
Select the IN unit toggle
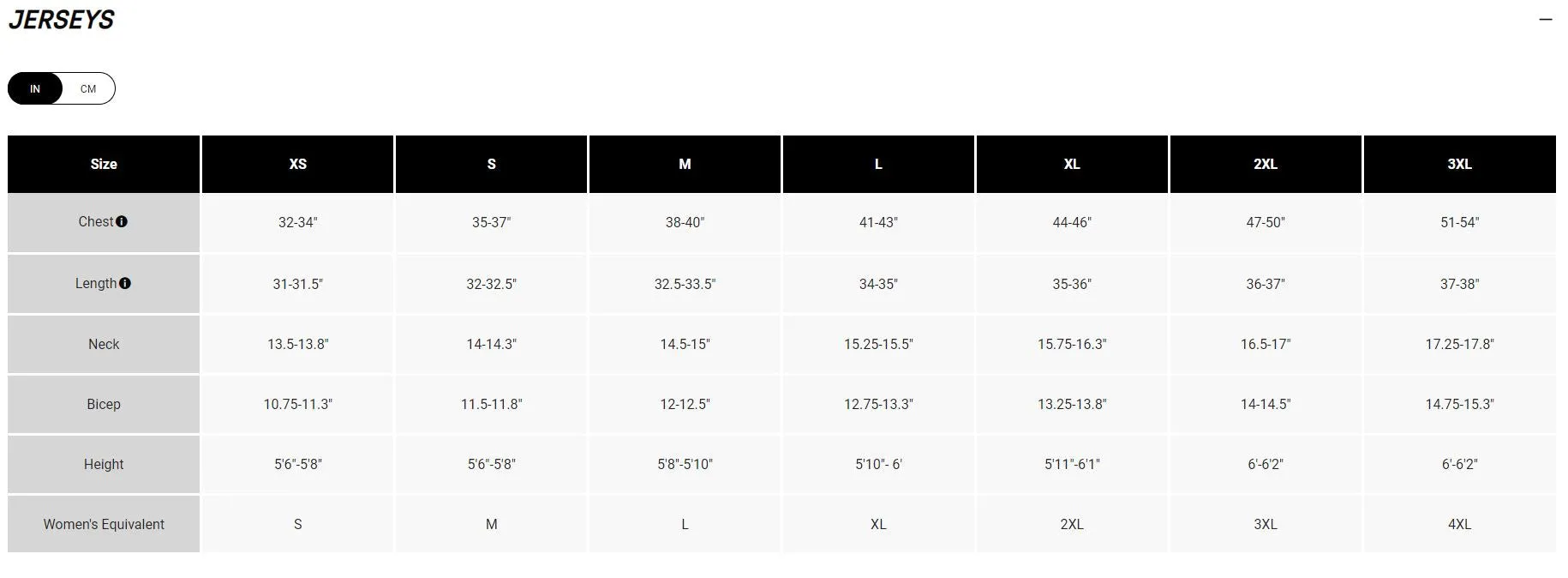(35, 88)
